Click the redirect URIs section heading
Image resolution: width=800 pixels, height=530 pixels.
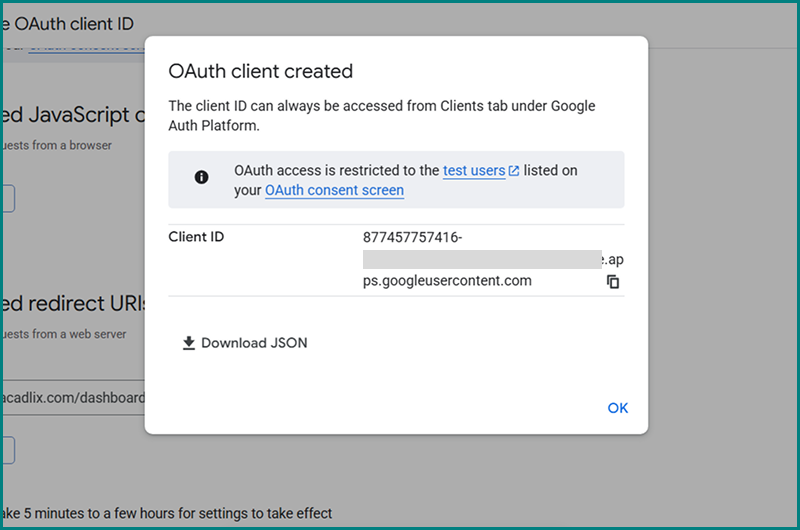tap(70, 304)
